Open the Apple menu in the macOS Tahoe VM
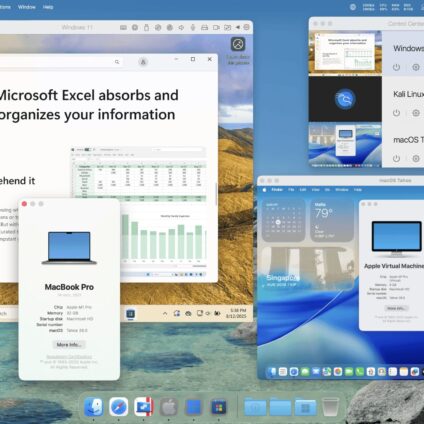 (264, 190)
